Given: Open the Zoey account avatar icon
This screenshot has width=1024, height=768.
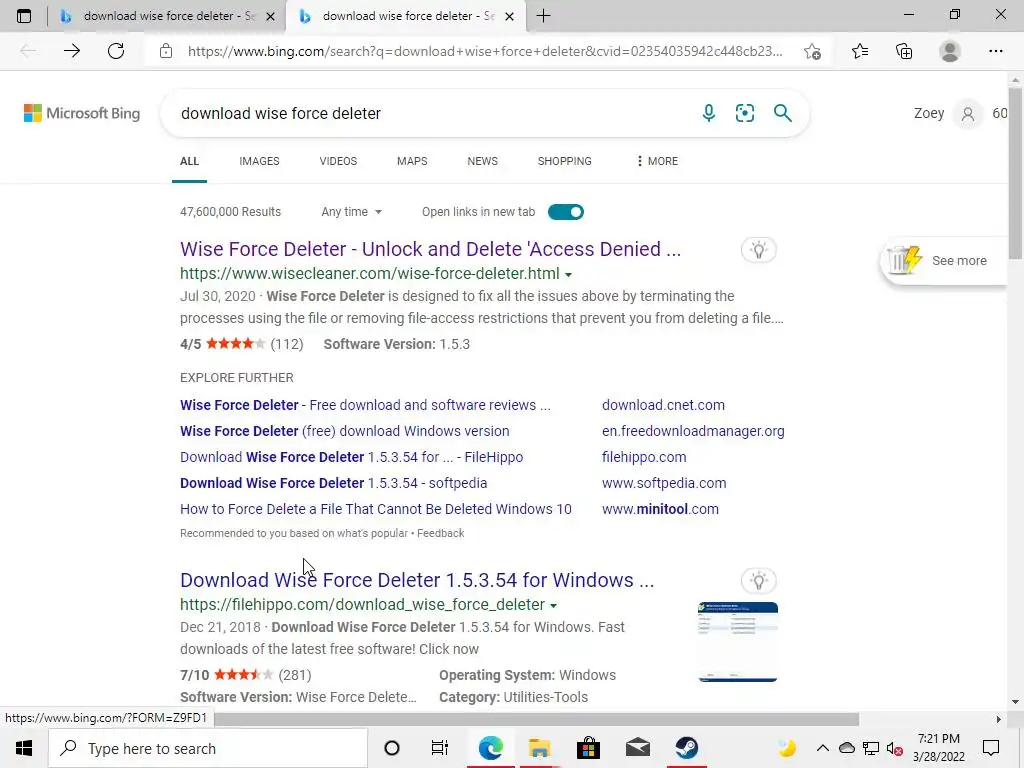Looking at the screenshot, I should click(x=968, y=114).
